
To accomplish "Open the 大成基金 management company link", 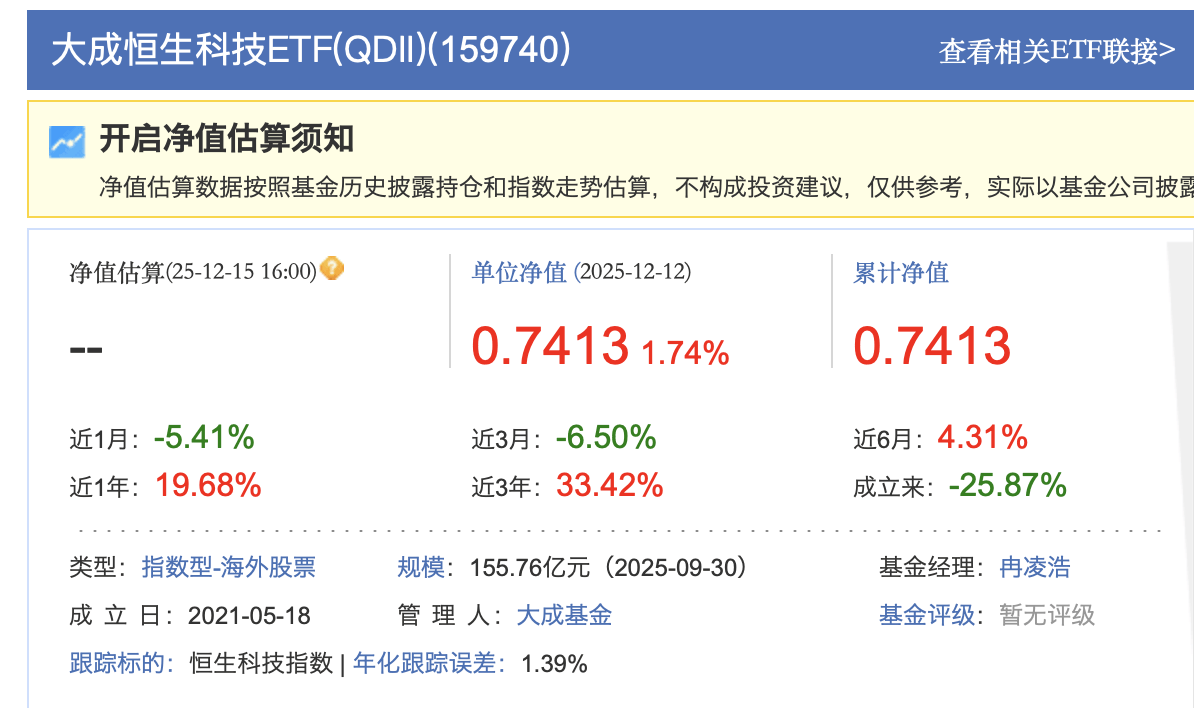I will point(564,615).
